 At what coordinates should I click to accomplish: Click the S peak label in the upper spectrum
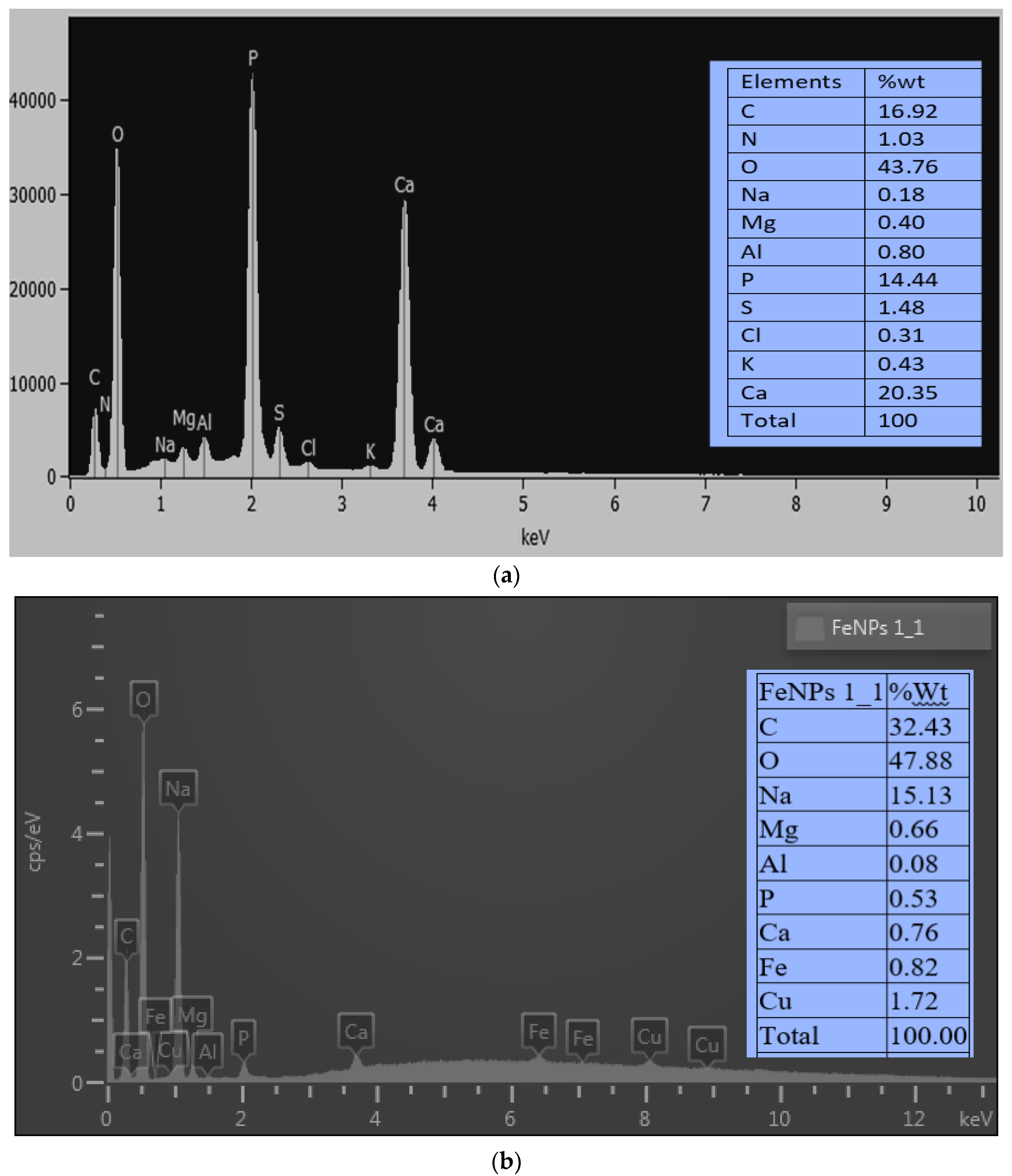coord(279,412)
